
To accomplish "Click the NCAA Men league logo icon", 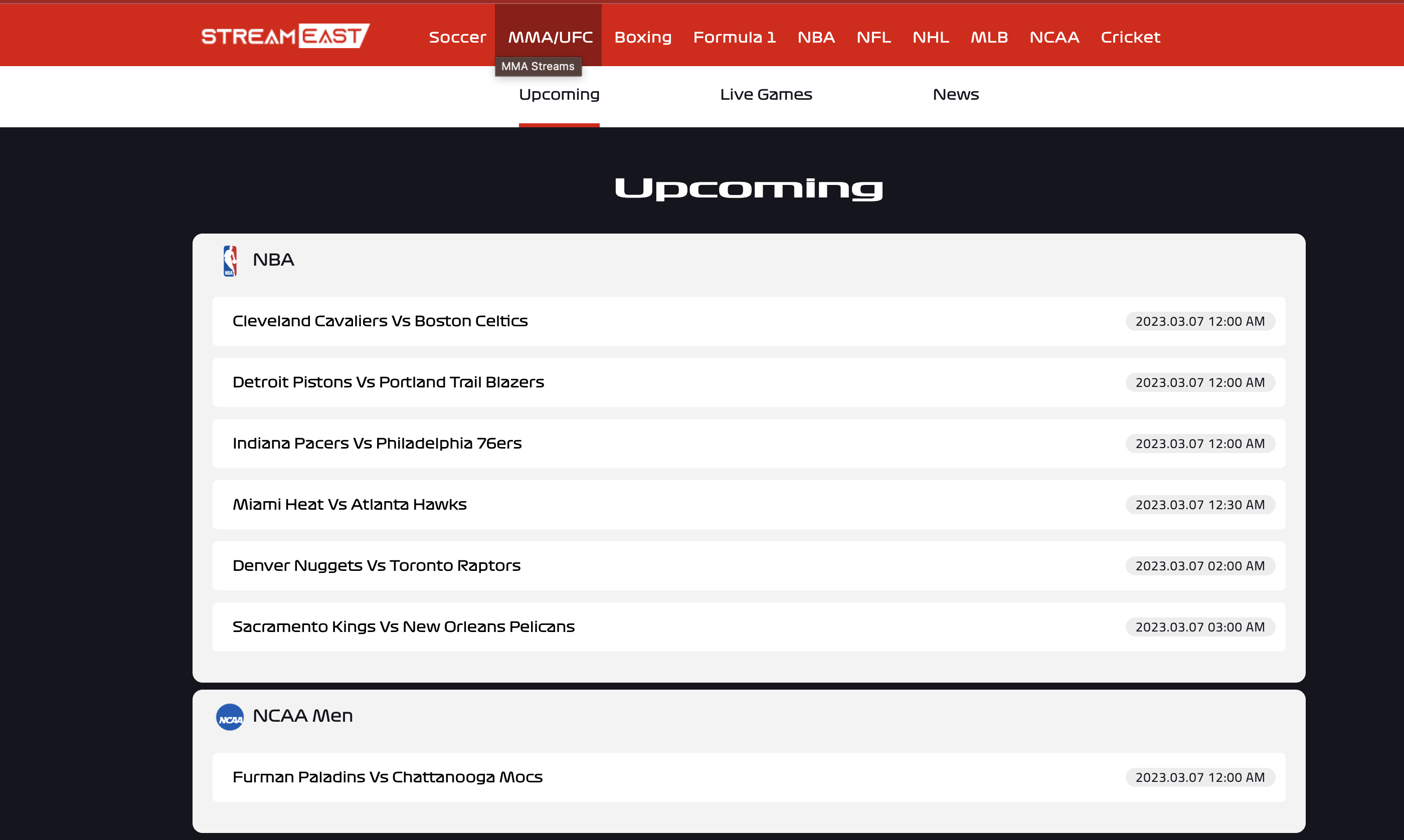I will pyautogui.click(x=231, y=716).
